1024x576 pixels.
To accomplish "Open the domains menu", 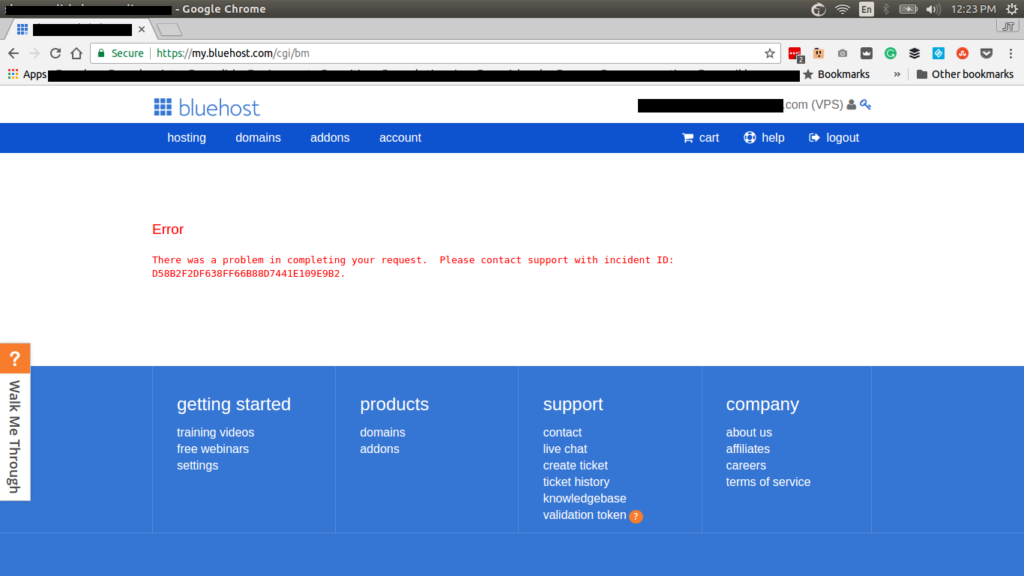I will (x=258, y=138).
